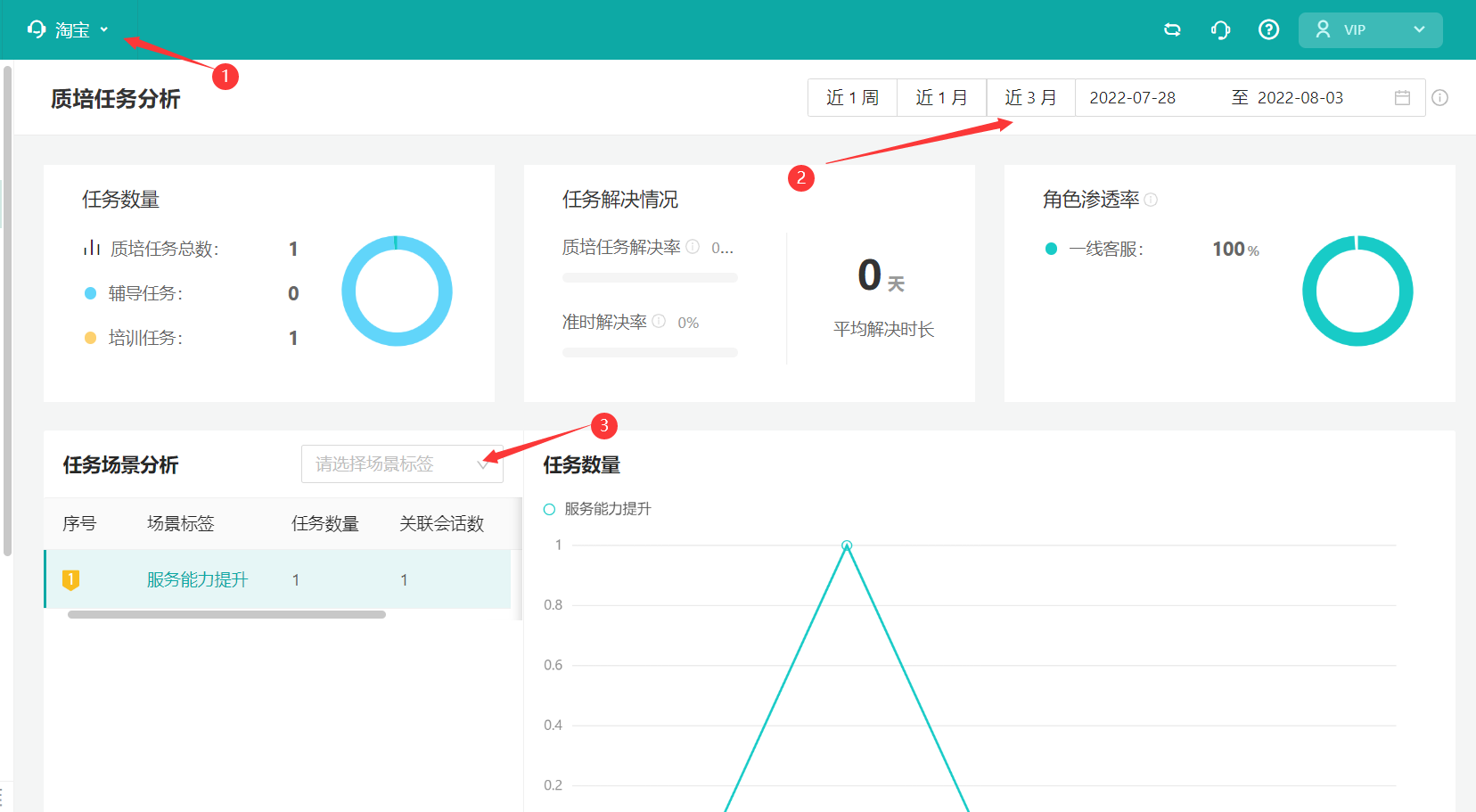
Task: Click the 角色渗透率 teal donut chart
Action: (1357, 291)
